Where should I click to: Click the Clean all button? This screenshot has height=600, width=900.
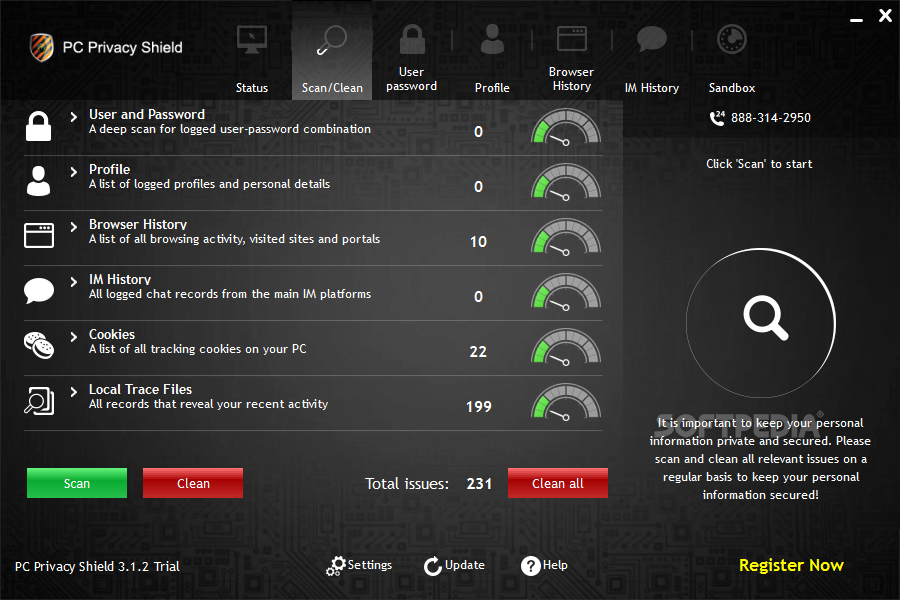point(558,483)
